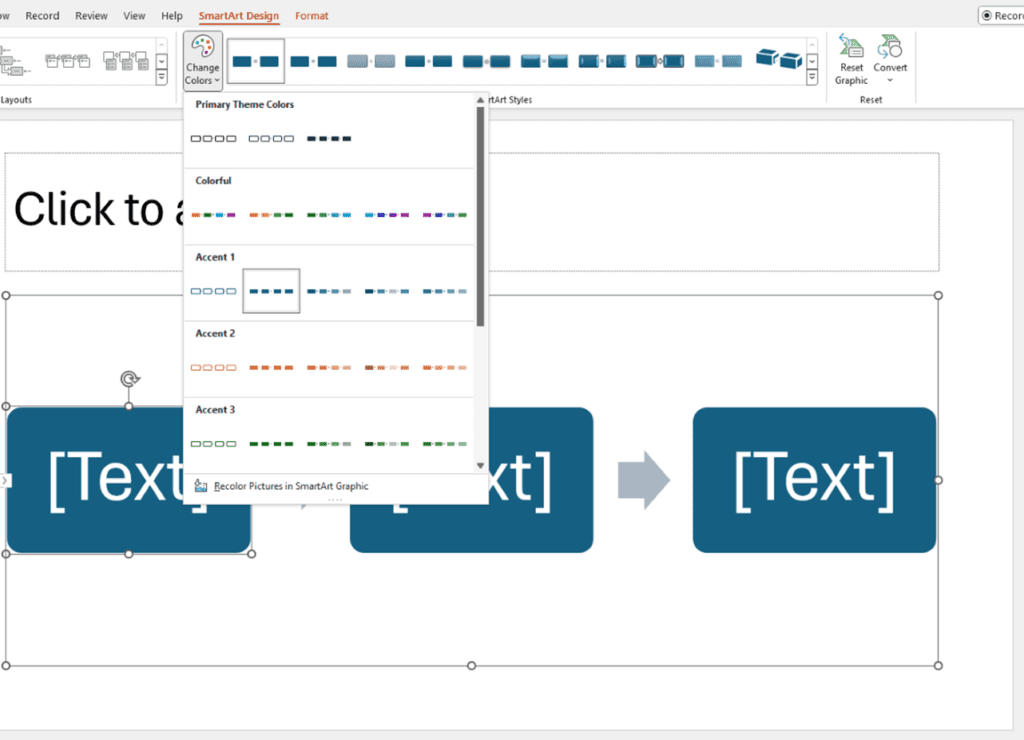Select the picture layout thumbnail in Layouts gallery
Viewport: 1024px width, 740px height.
click(127, 62)
